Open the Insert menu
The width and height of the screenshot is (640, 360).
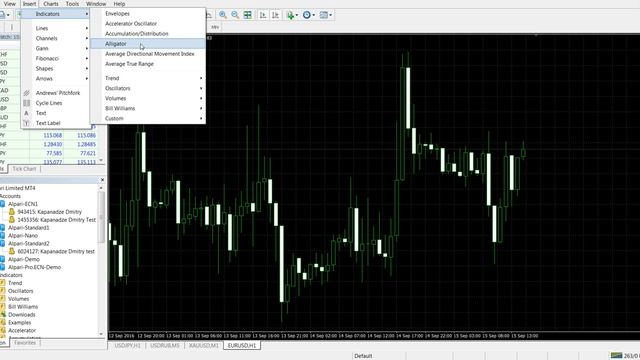coord(29,4)
